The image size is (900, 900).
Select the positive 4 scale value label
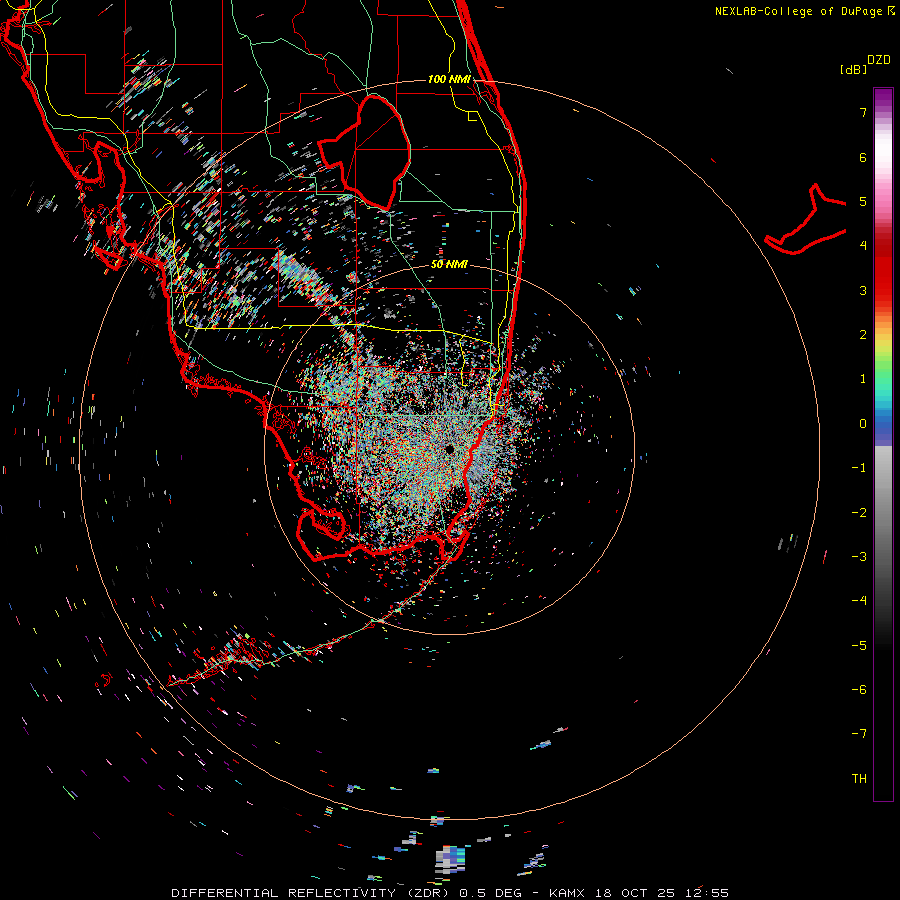pos(863,246)
